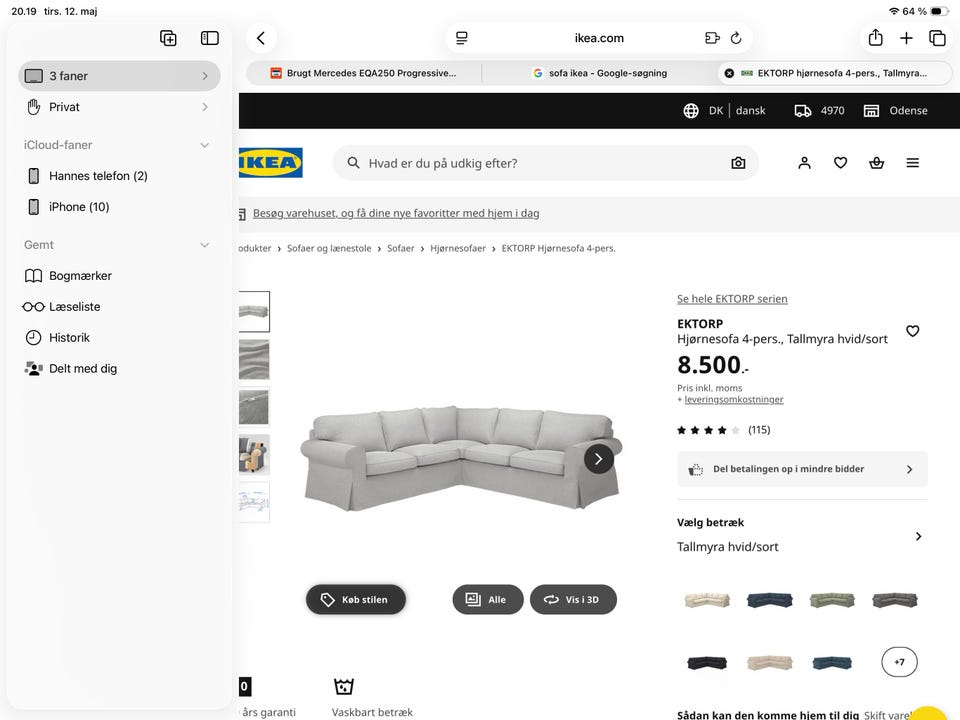The height and width of the screenshot is (720, 960).
Task: Click Køb stilen button
Action: coord(356,600)
